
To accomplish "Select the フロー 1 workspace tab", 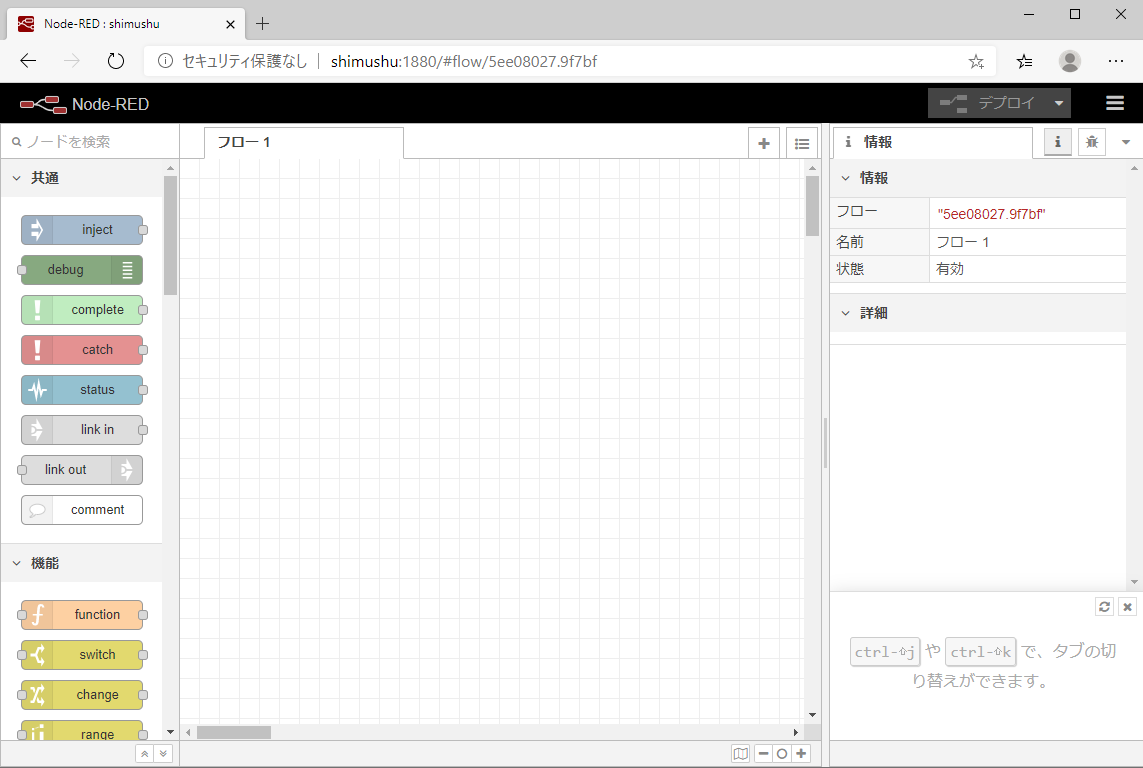I will (x=303, y=143).
